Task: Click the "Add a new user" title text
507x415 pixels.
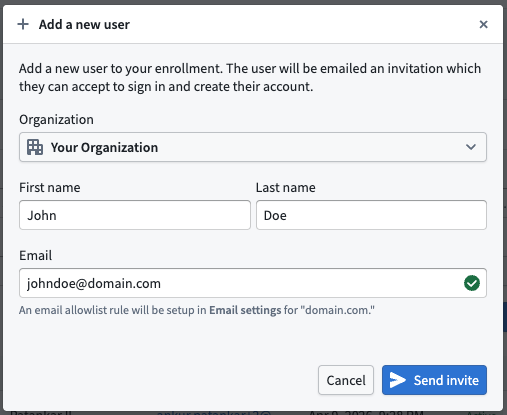Action: (x=84, y=25)
